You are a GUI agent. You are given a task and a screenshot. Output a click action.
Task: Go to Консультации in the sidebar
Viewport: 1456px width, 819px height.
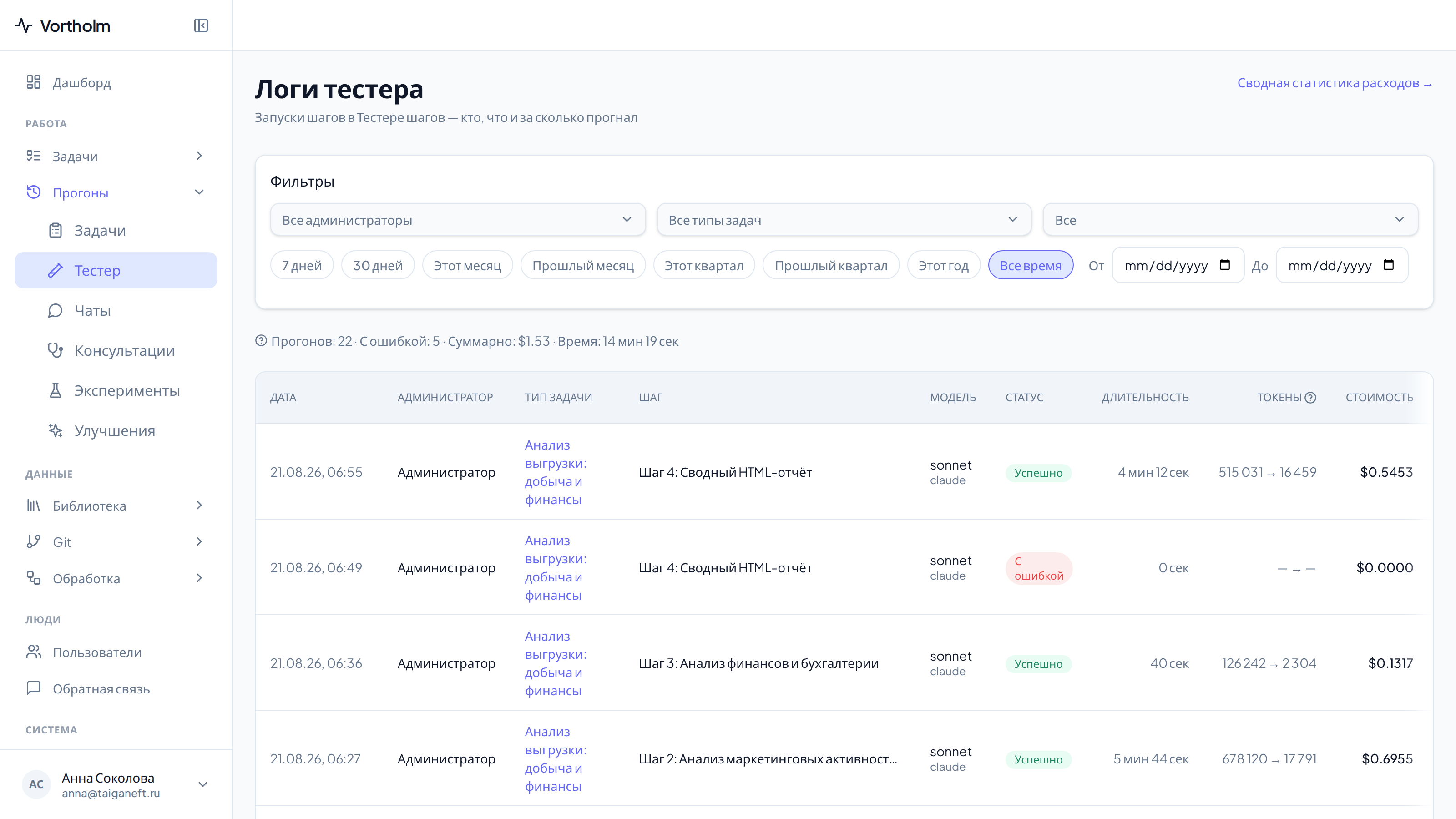coord(116,350)
